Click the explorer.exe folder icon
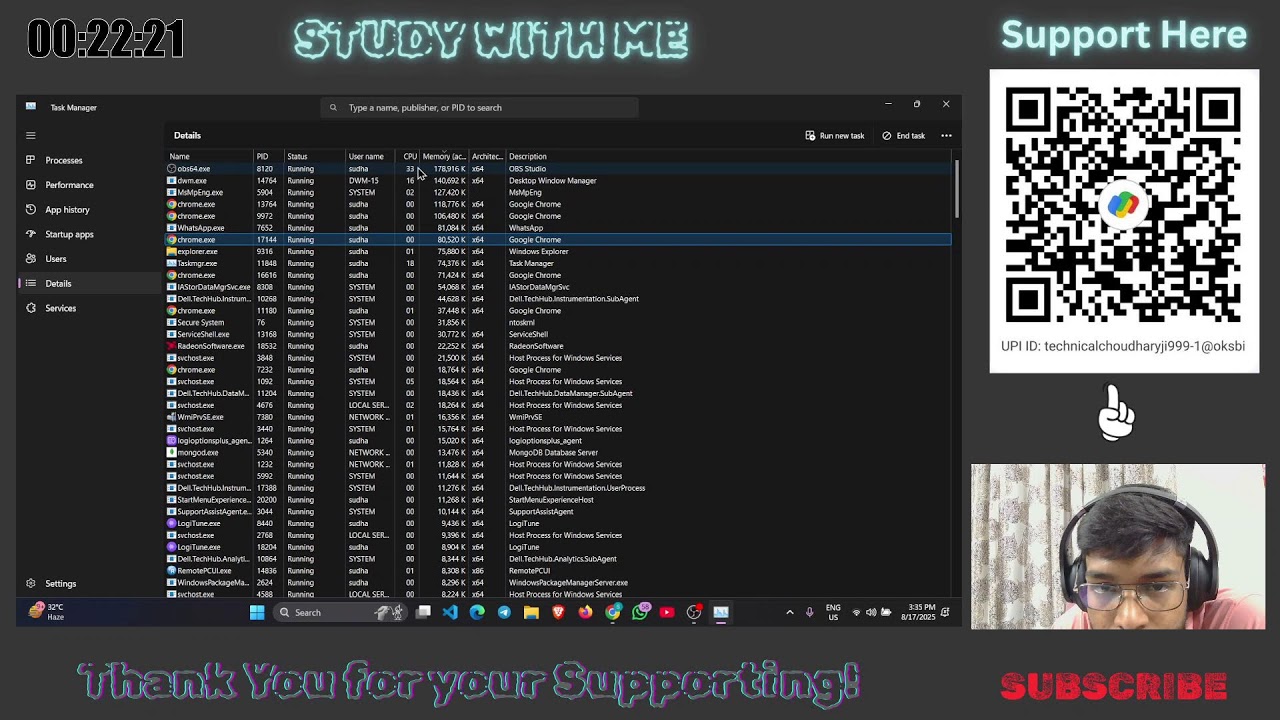The height and width of the screenshot is (720, 1280). [172, 251]
